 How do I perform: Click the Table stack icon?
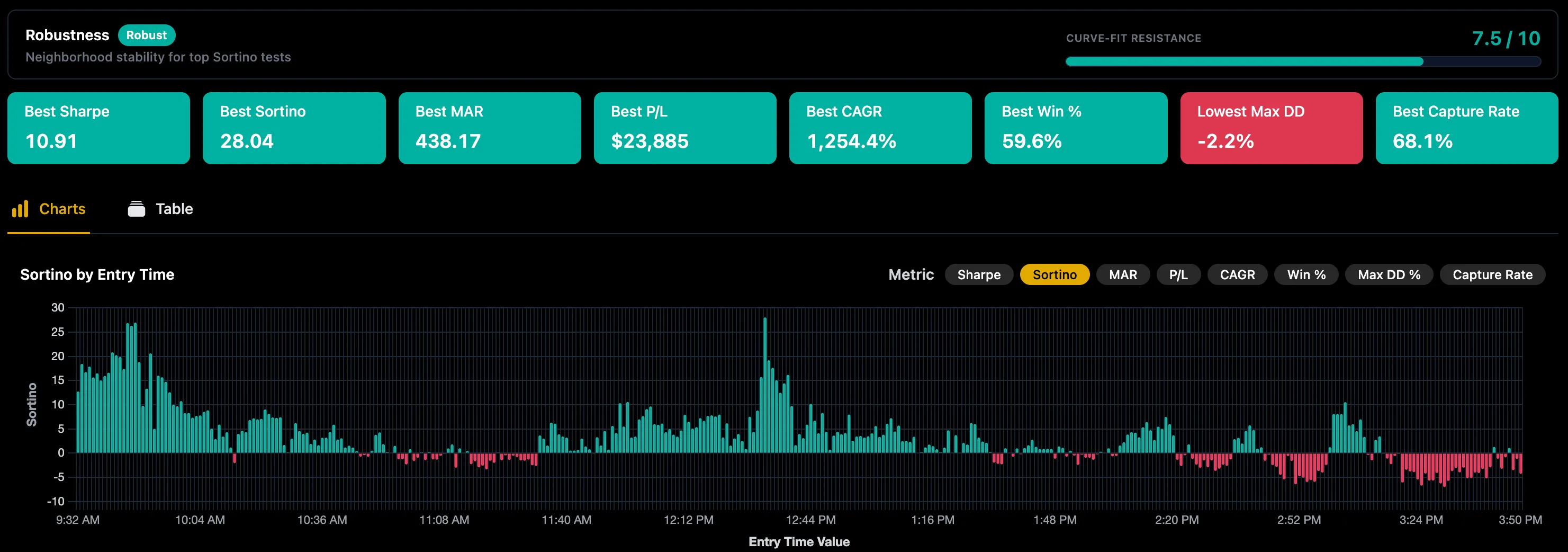tap(137, 209)
